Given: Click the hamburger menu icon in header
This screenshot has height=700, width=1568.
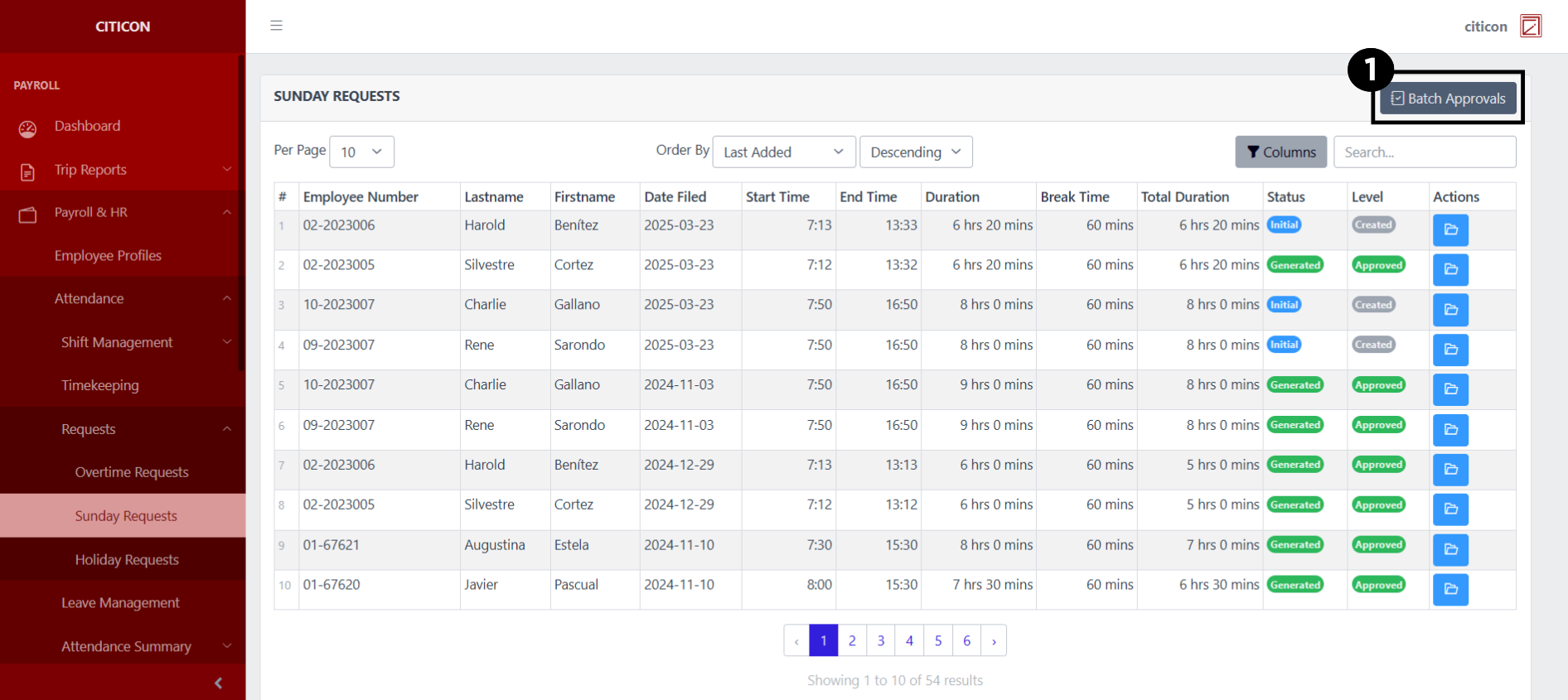Looking at the screenshot, I should [x=276, y=26].
